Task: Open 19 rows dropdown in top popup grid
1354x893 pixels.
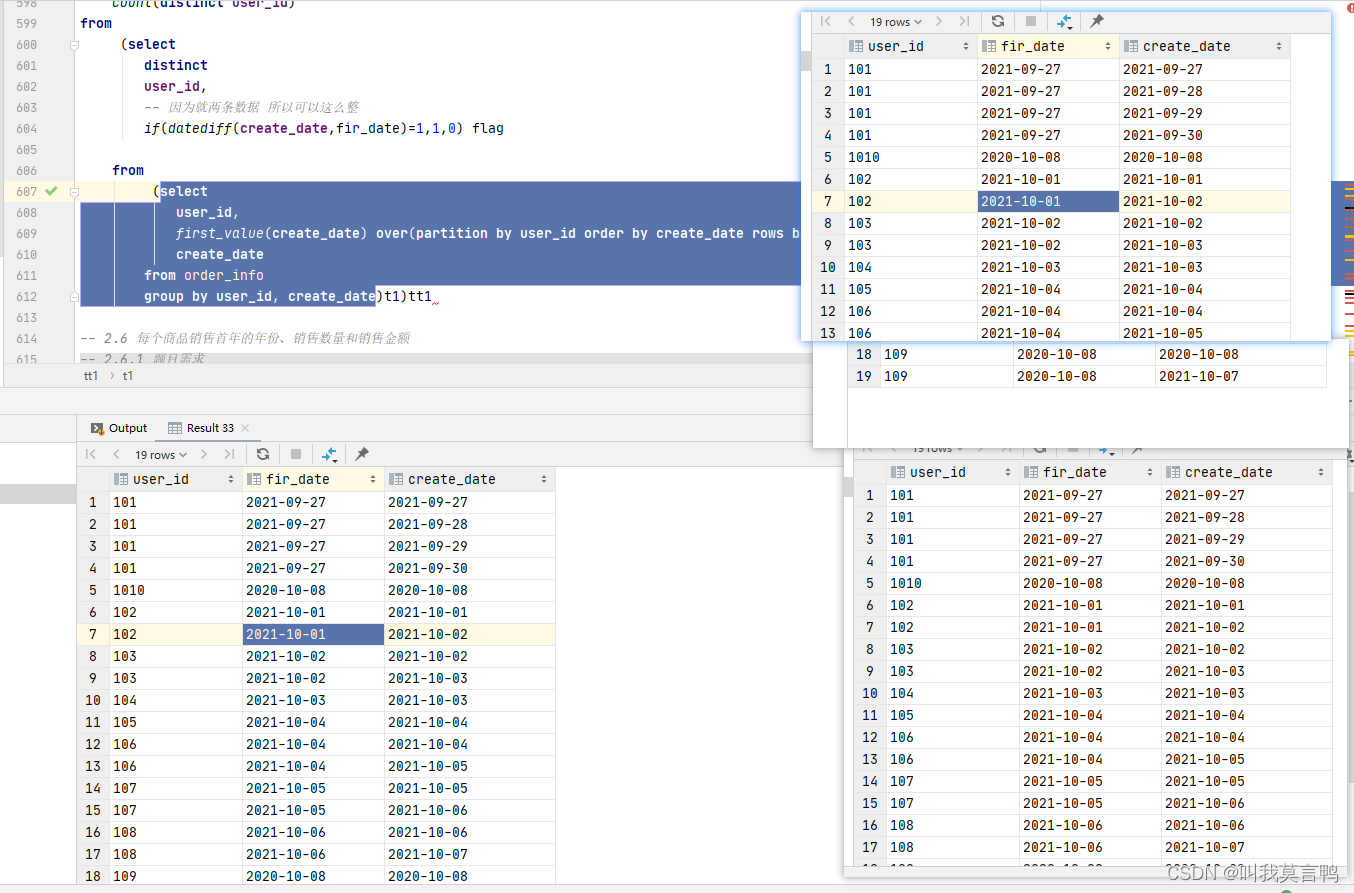Action: pyautogui.click(x=896, y=21)
